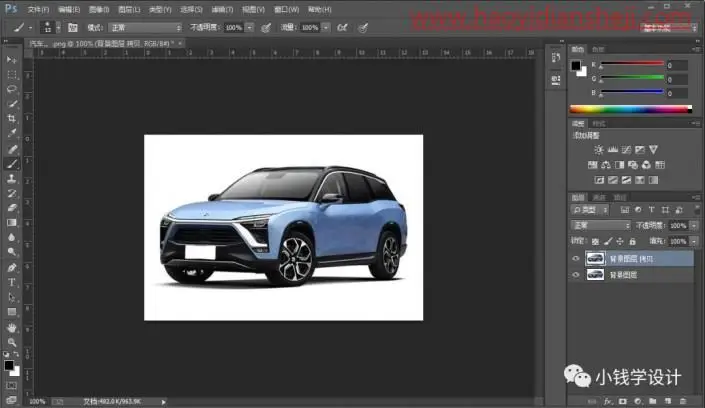Open the layer filter 类型 dropdown
The height and width of the screenshot is (408, 705).
(x=590, y=210)
